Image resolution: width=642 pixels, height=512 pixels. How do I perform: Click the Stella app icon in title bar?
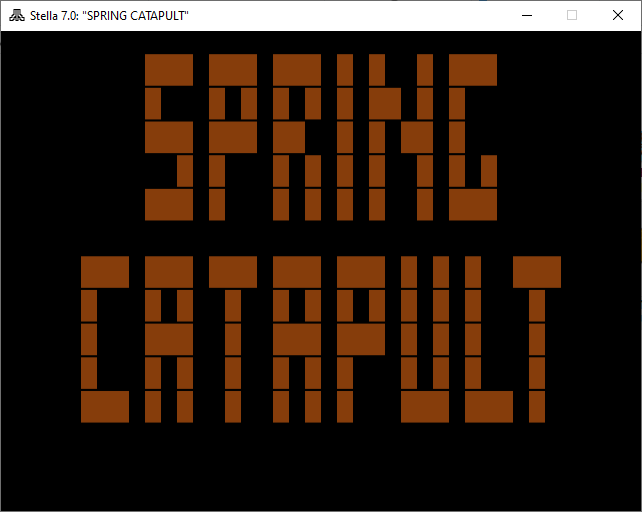point(17,16)
